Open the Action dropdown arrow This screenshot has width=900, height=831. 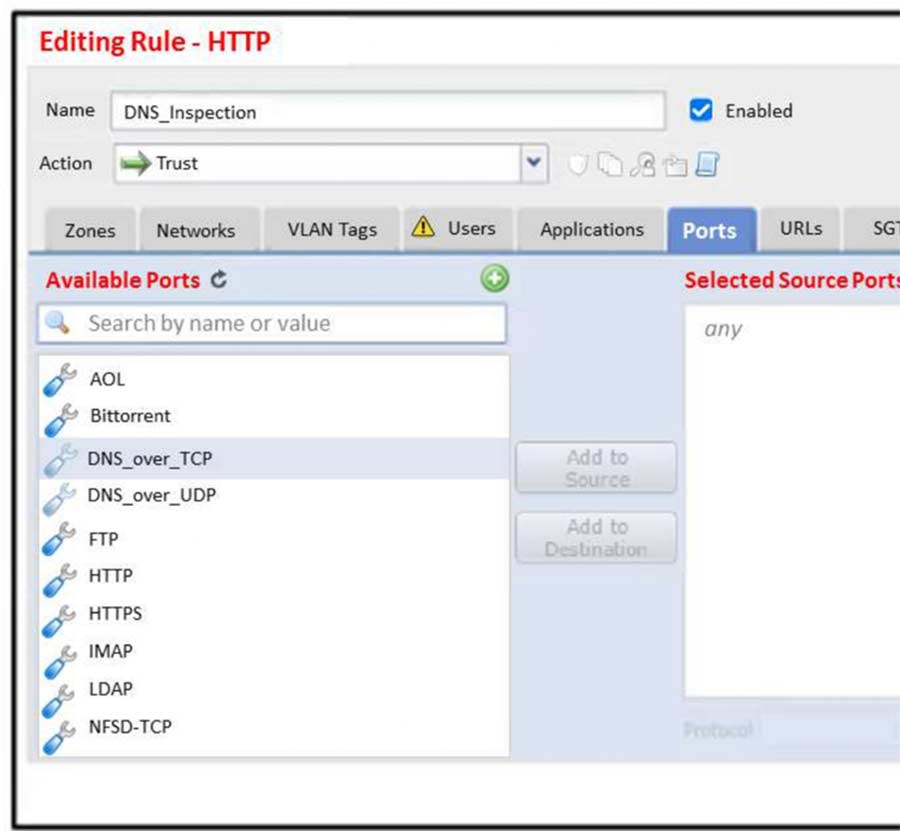coord(534,163)
